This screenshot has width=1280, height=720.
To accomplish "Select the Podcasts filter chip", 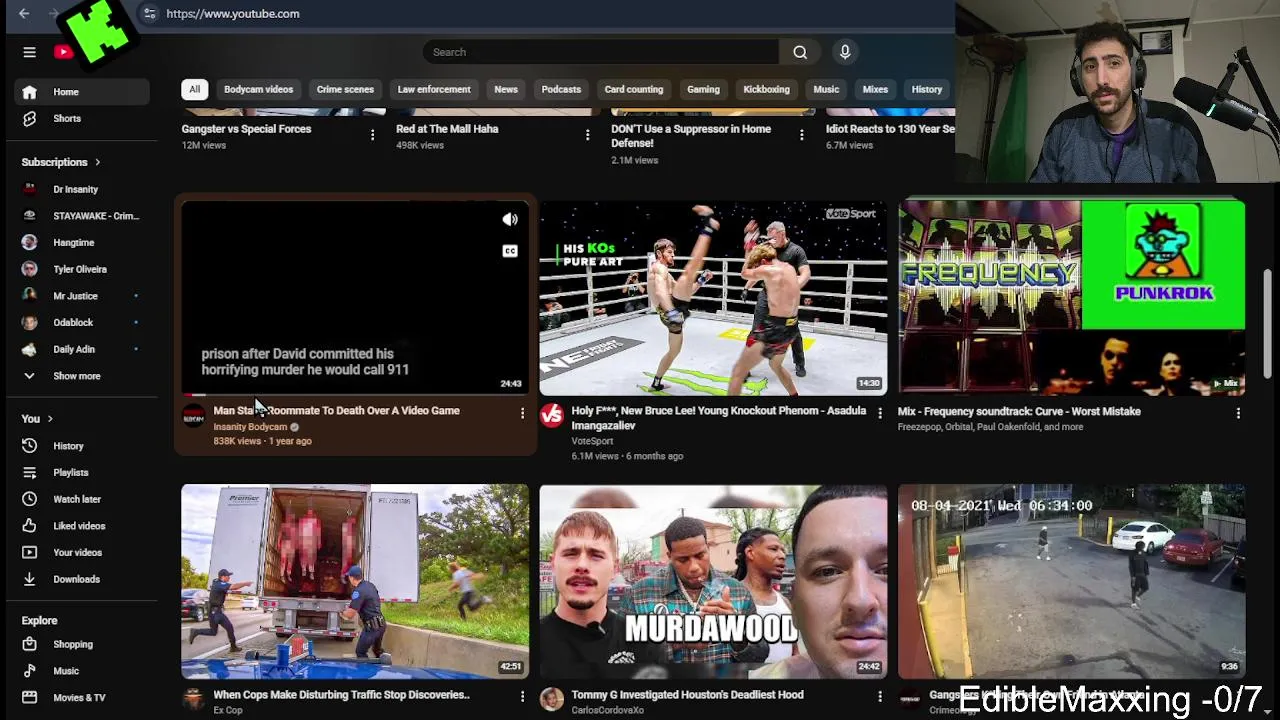I will pyautogui.click(x=561, y=89).
